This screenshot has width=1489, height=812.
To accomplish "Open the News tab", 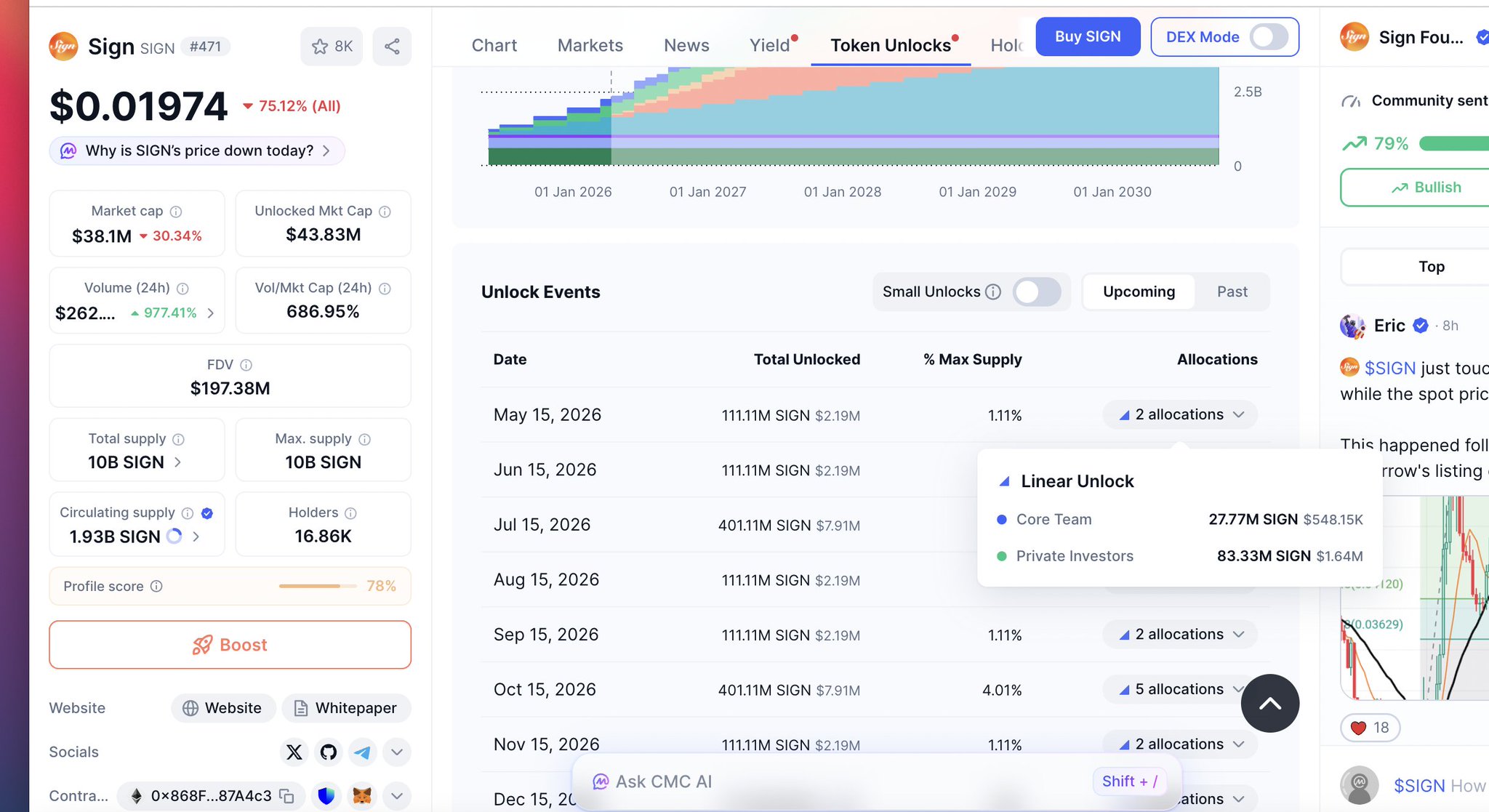I will [x=686, y=45].
